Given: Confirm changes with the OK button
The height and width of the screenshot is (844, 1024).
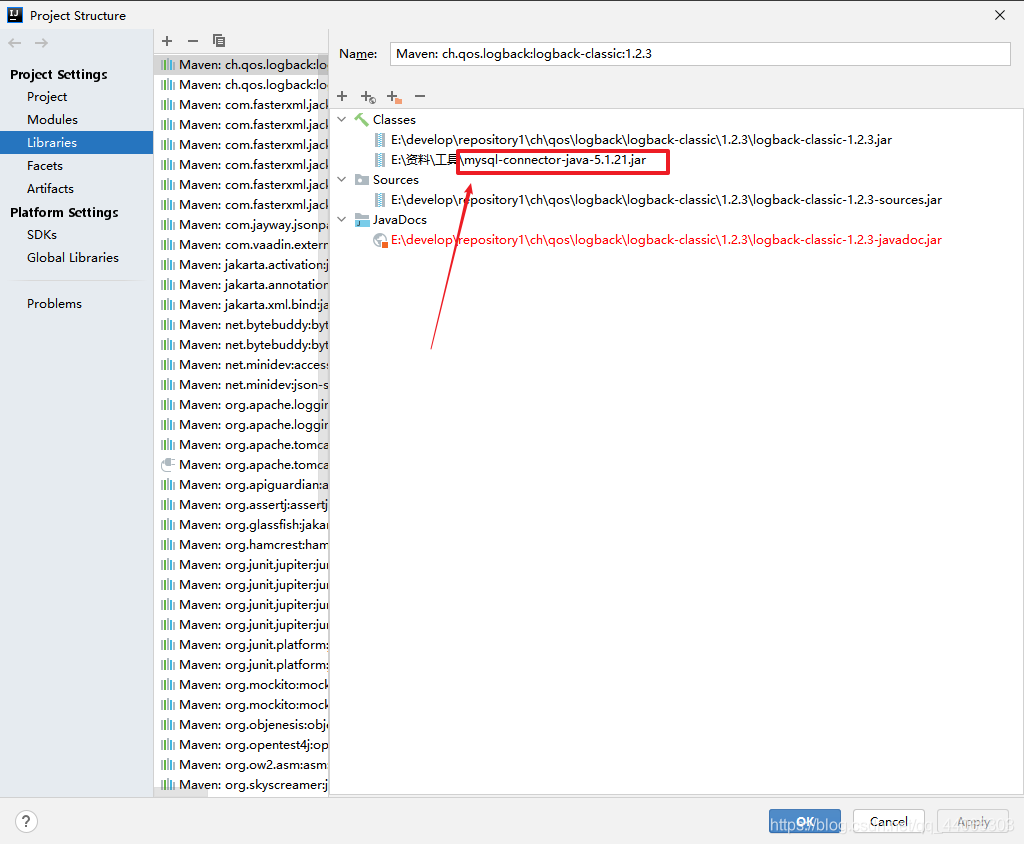Looking at the screenshot, I should coord(804,821).
